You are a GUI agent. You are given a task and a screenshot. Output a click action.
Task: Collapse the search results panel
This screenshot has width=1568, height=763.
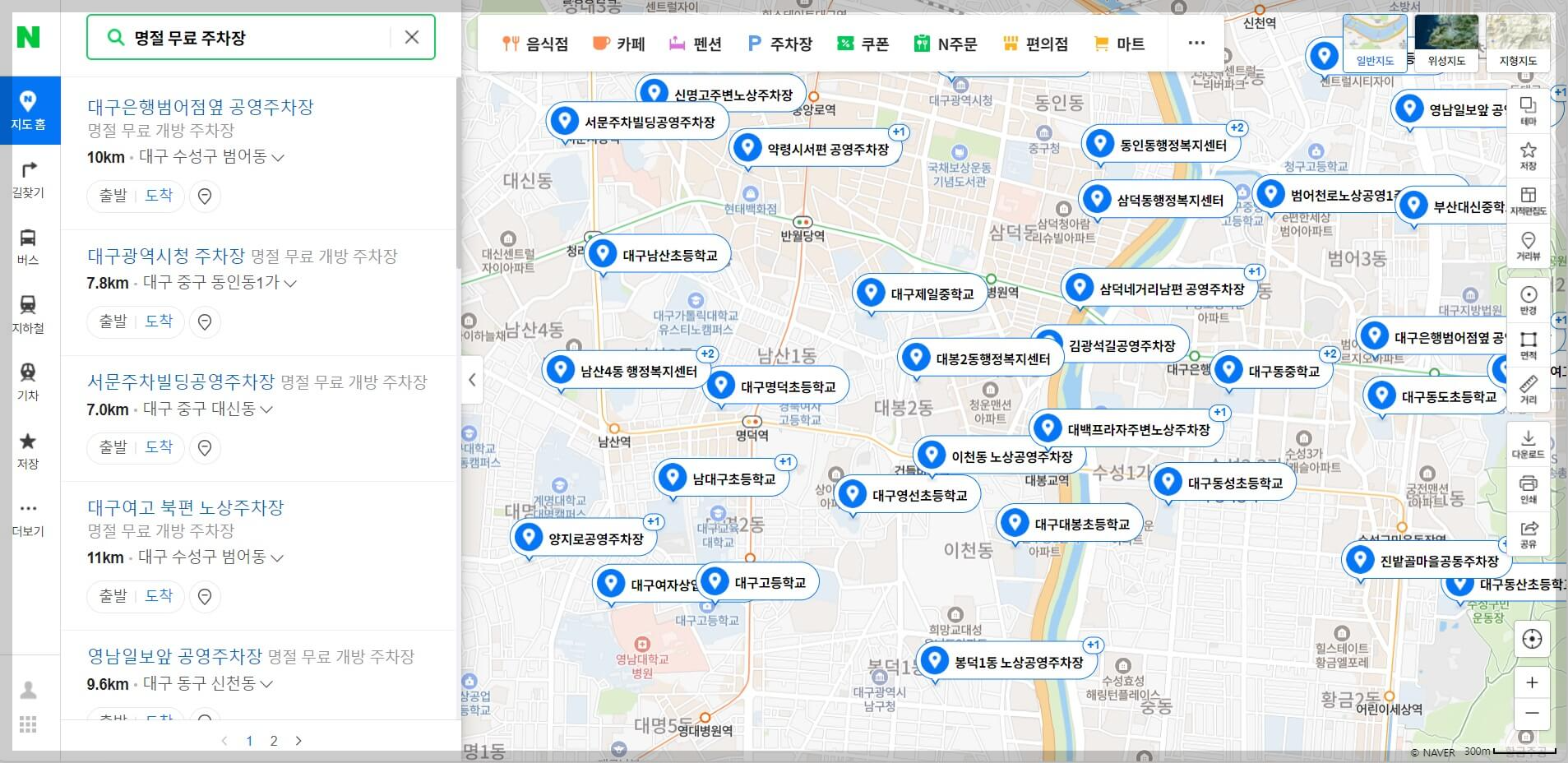pyautogui.click(x=474, y=380)
